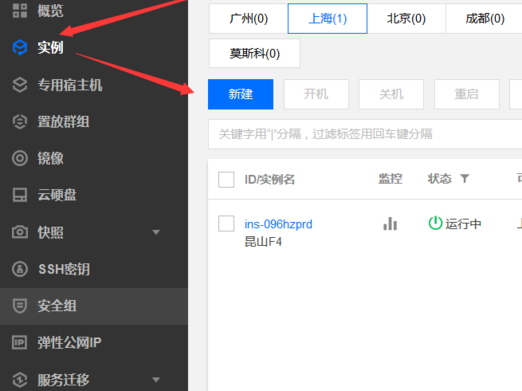Click the 状态 column header text
Viewport: 522px width, 391px height.
(x=440, y=179)
